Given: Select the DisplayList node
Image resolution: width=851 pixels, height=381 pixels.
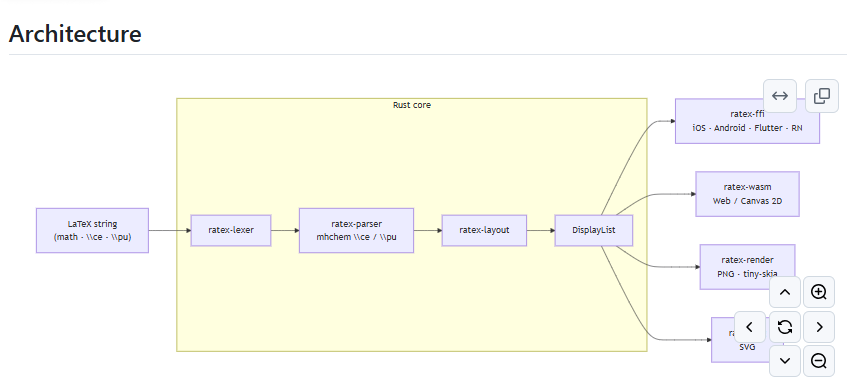Looking at the screenshot, I should pyautogui.click(x=593, y=230).
